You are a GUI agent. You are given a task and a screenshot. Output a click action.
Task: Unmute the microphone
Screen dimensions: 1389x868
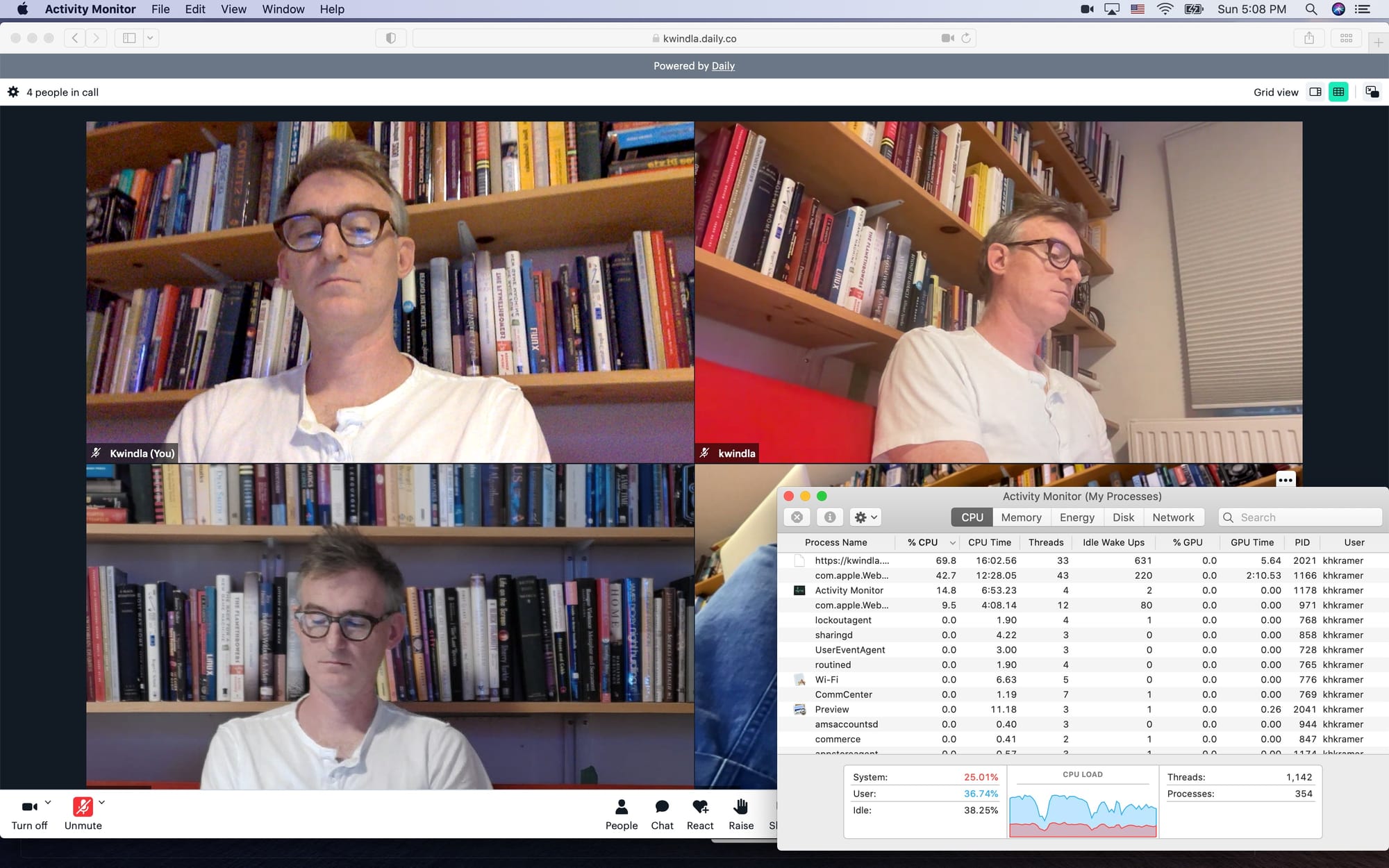point(83,814)
